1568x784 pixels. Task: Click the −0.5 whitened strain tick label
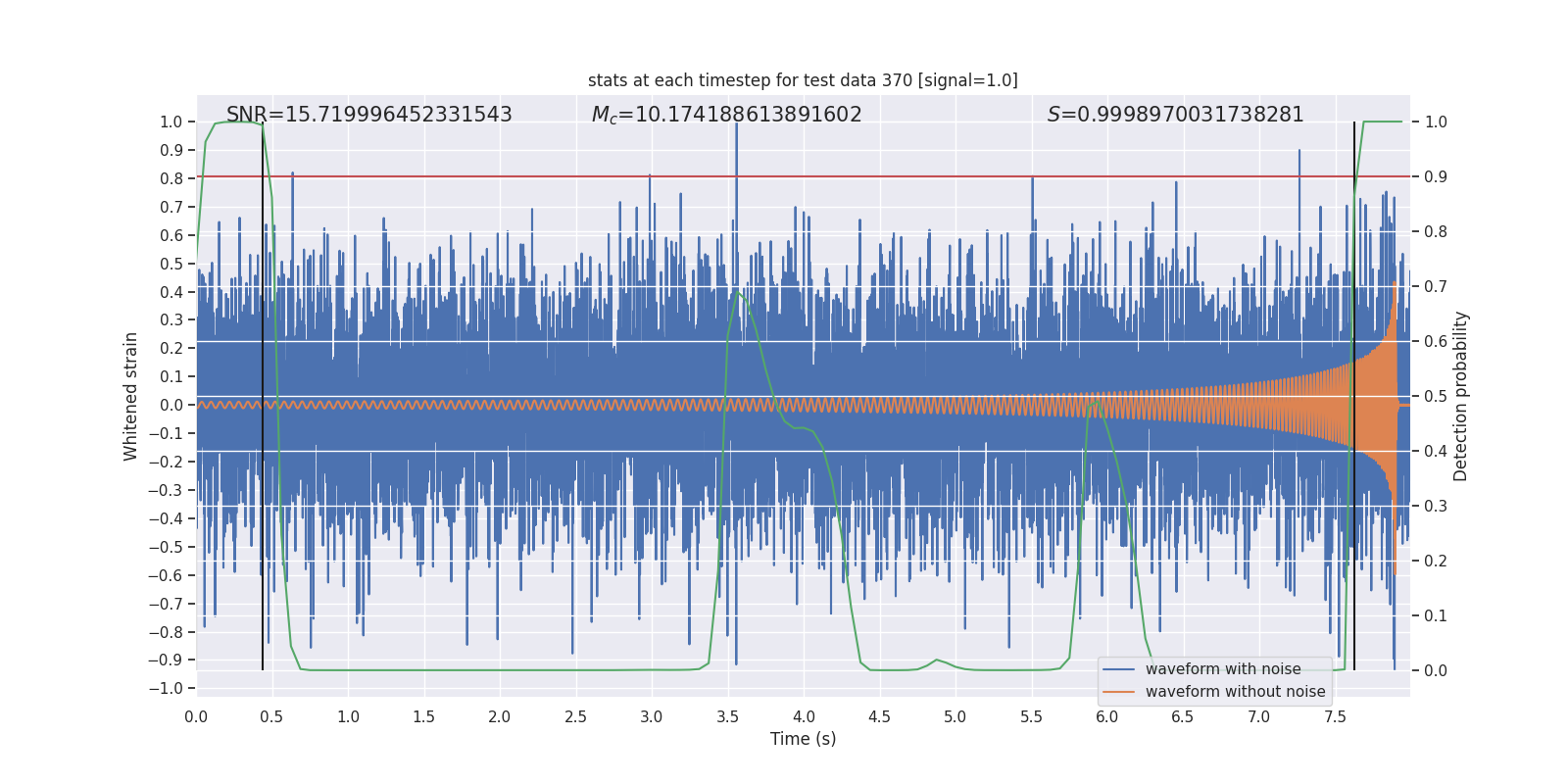(x=166, y=547)
